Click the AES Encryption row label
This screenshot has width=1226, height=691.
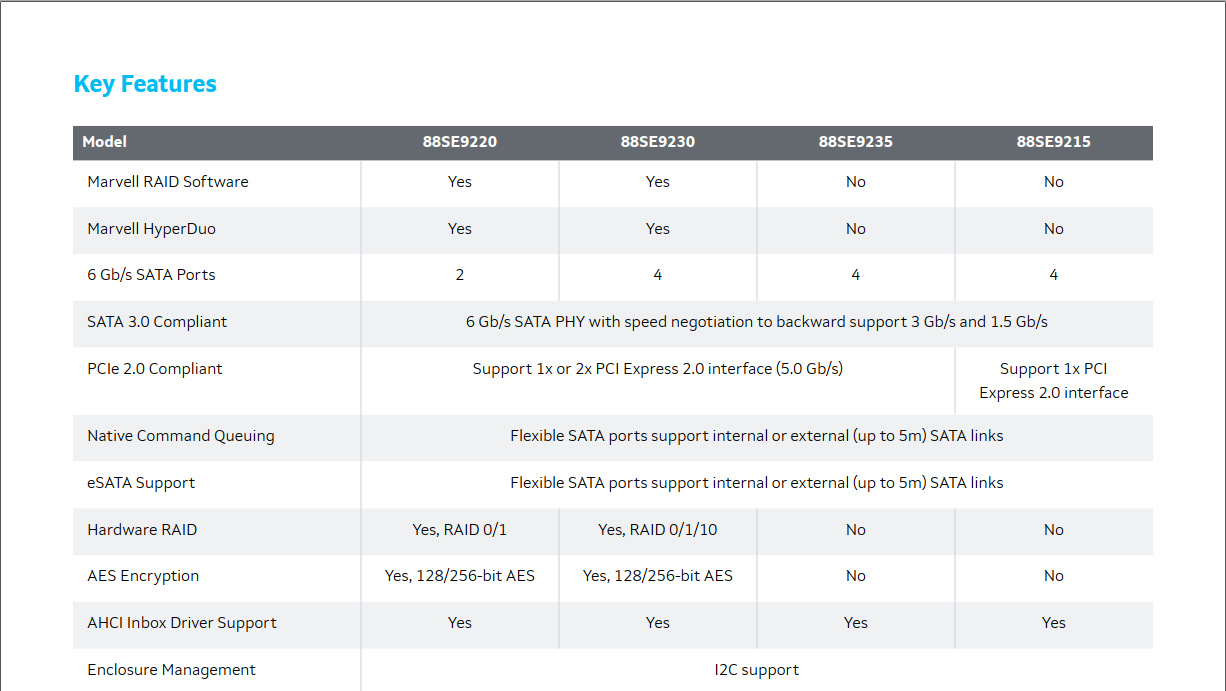(x=143, y=576)
